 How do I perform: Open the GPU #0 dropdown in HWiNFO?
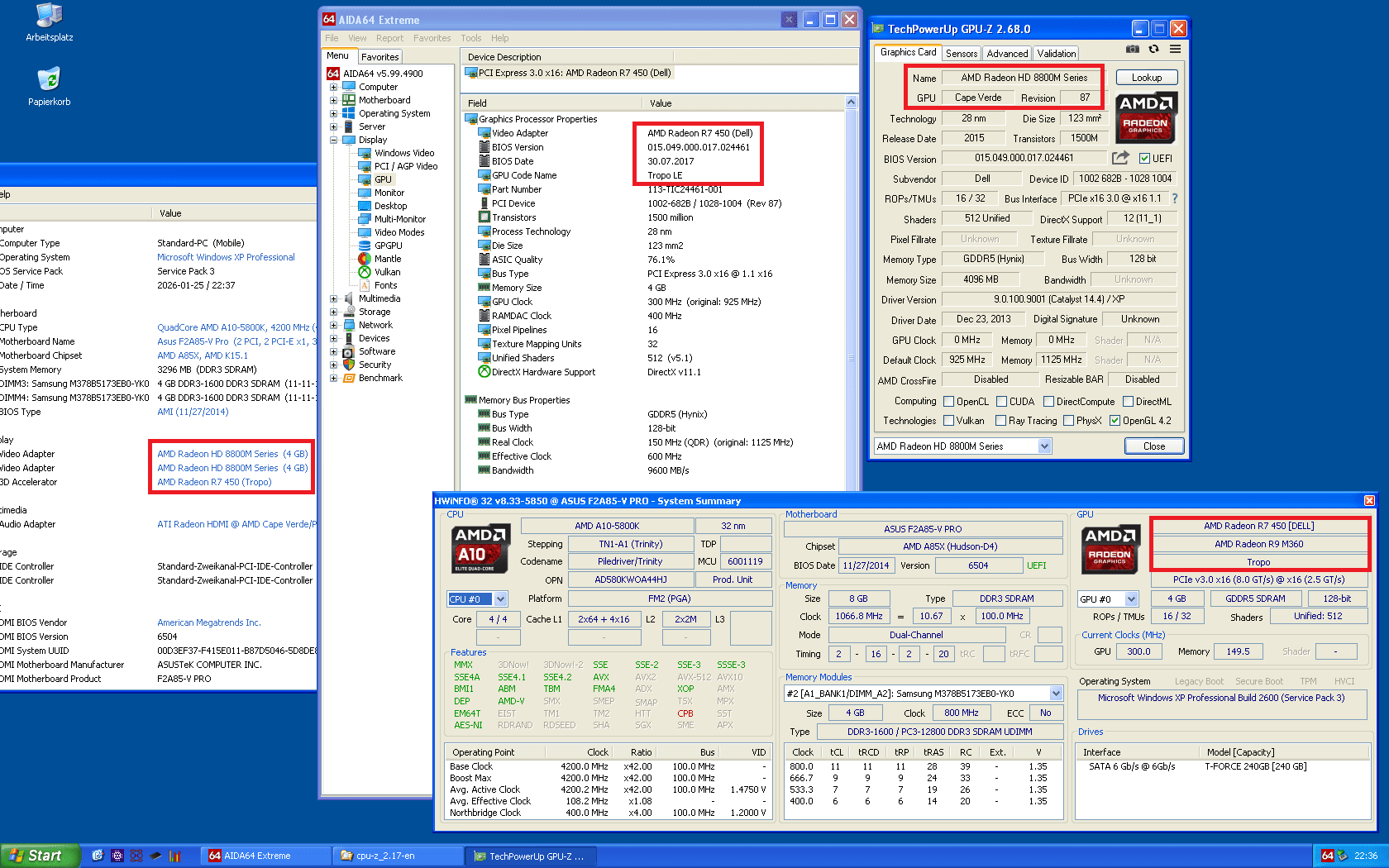pos(1132,599)
